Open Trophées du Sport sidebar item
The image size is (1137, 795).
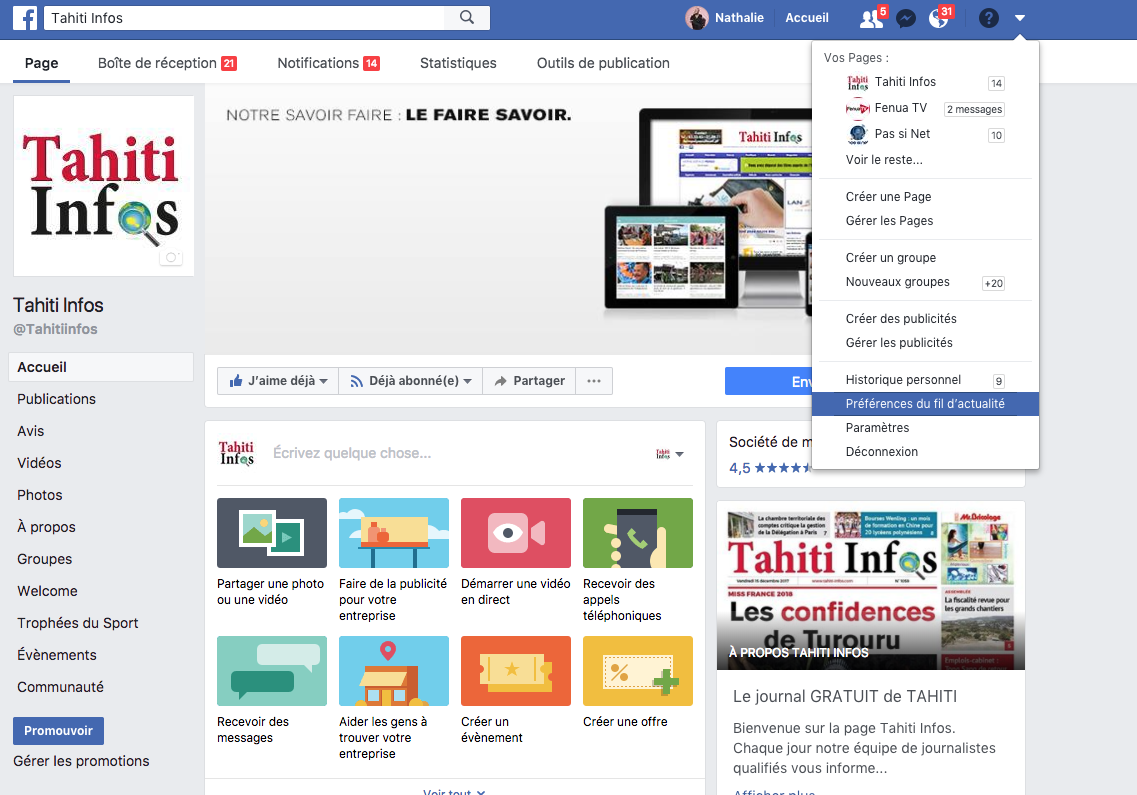point(78,622)
